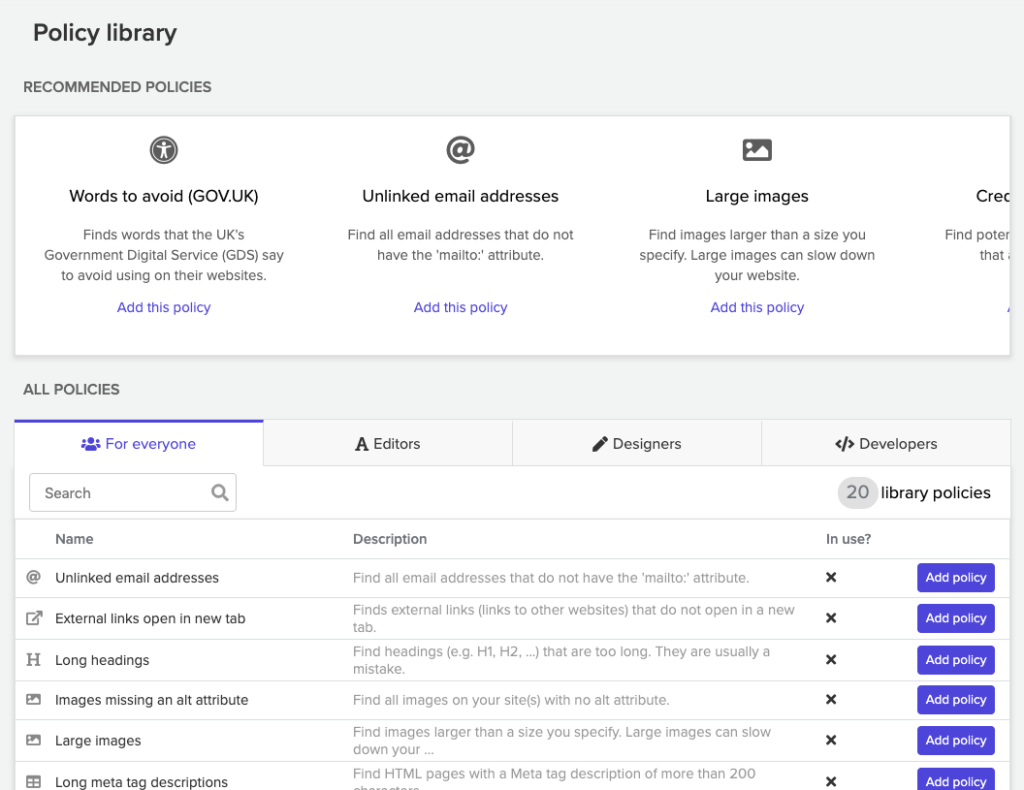Add policy button for External links open in new tab
1024x790 pixels.
[955, 618]
